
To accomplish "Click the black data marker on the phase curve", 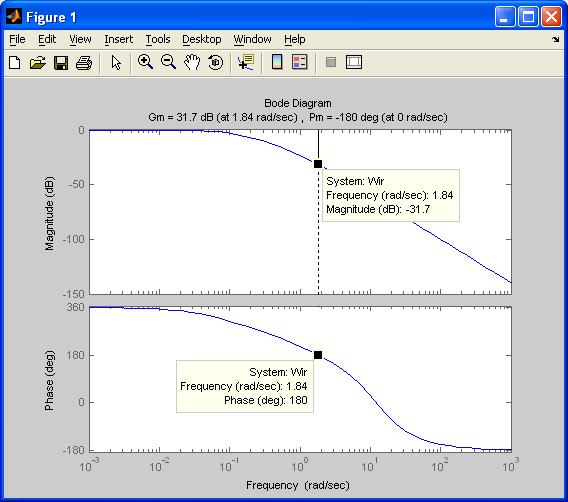I will [x=318, y=355].
